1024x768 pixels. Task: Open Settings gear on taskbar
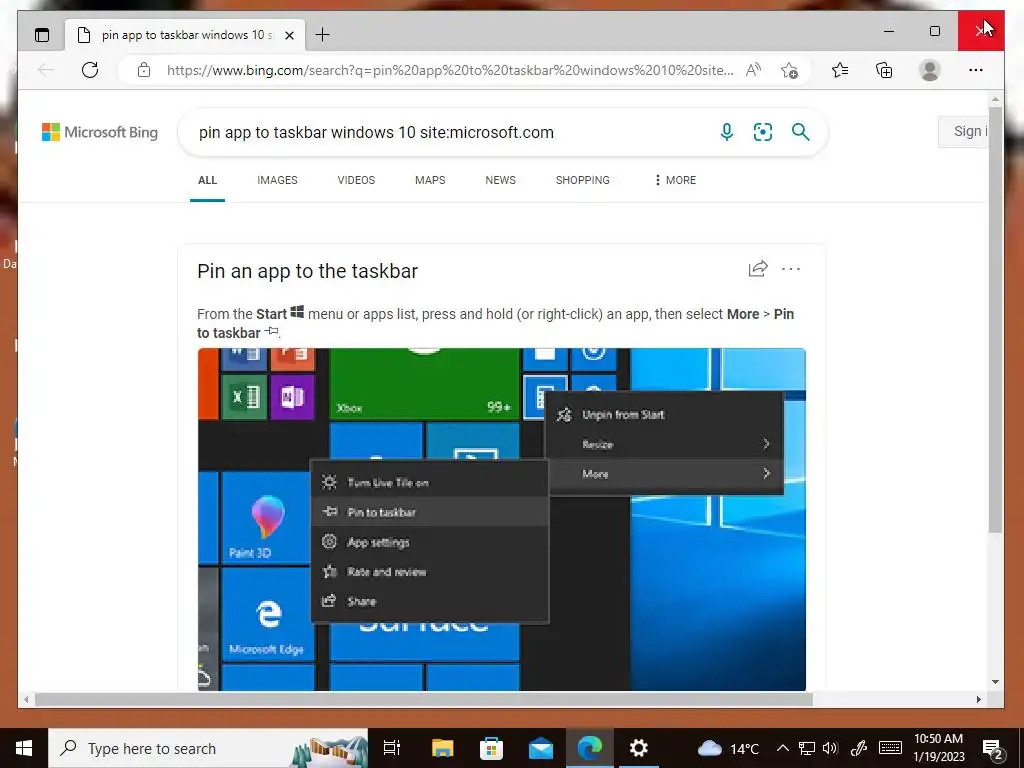point(639,748)
